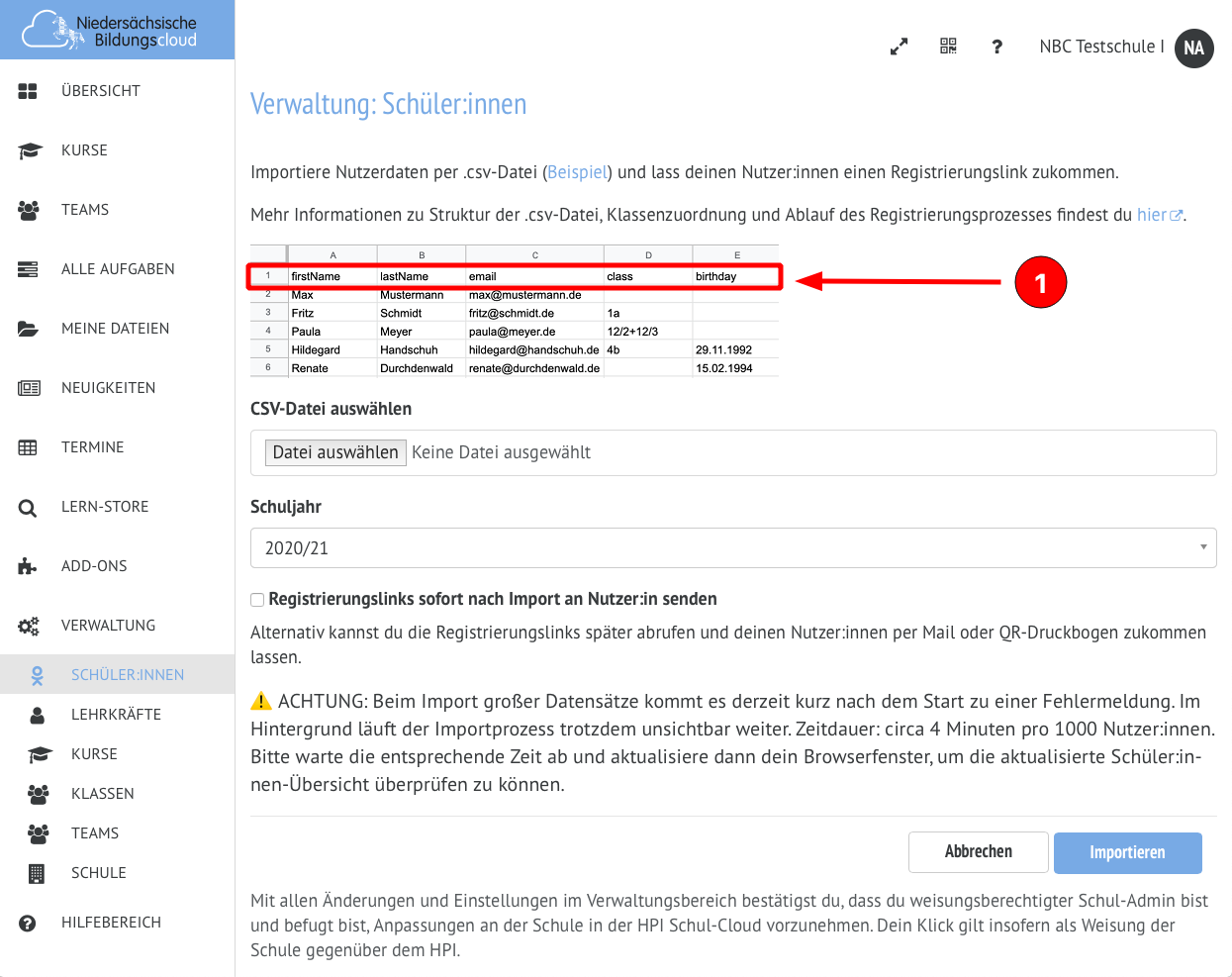Enable sending registration links immediately checkbox

tap(257, 600)
